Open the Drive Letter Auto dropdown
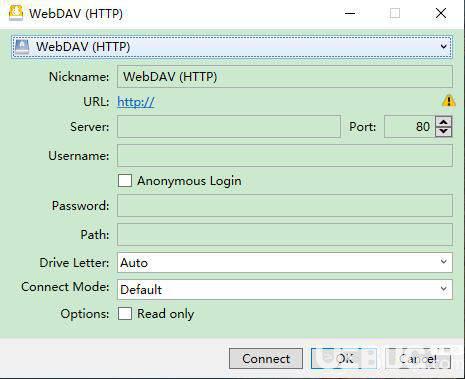Image resolution: width=465 pixels, height=379 pixels. (x=285, y=262)
